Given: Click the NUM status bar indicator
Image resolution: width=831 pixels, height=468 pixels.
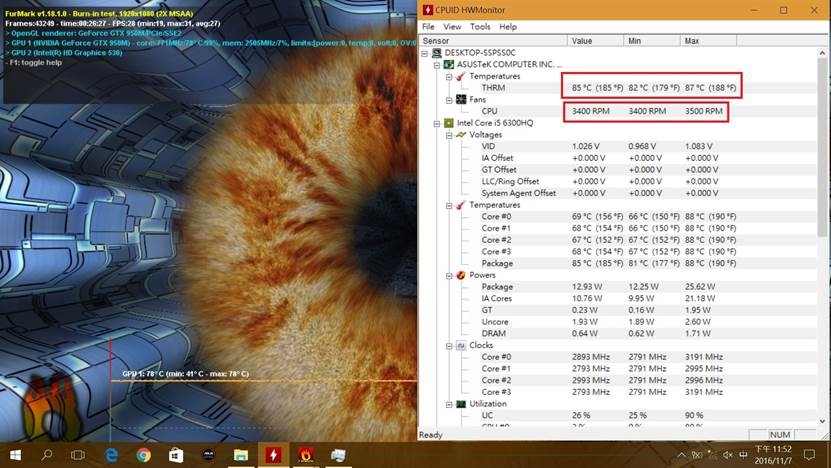Looking at the screenshot, I should [x=780, y=435].
